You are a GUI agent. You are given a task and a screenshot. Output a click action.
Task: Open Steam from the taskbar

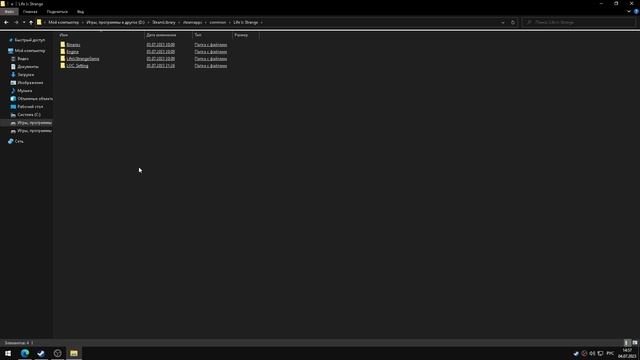[41, 353]
